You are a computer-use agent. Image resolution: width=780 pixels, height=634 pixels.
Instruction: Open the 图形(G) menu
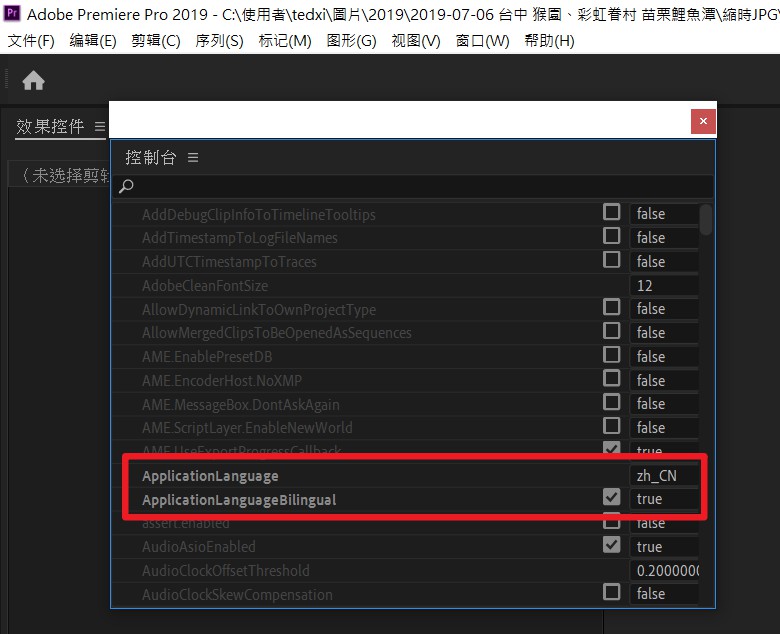click(351, 41)
